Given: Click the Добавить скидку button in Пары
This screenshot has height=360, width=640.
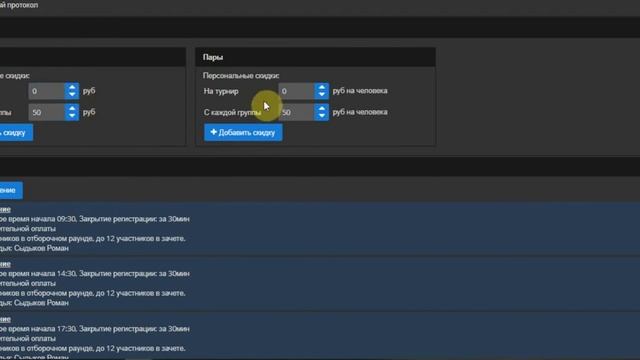Looking at the screenshot, I should [243, 133].
